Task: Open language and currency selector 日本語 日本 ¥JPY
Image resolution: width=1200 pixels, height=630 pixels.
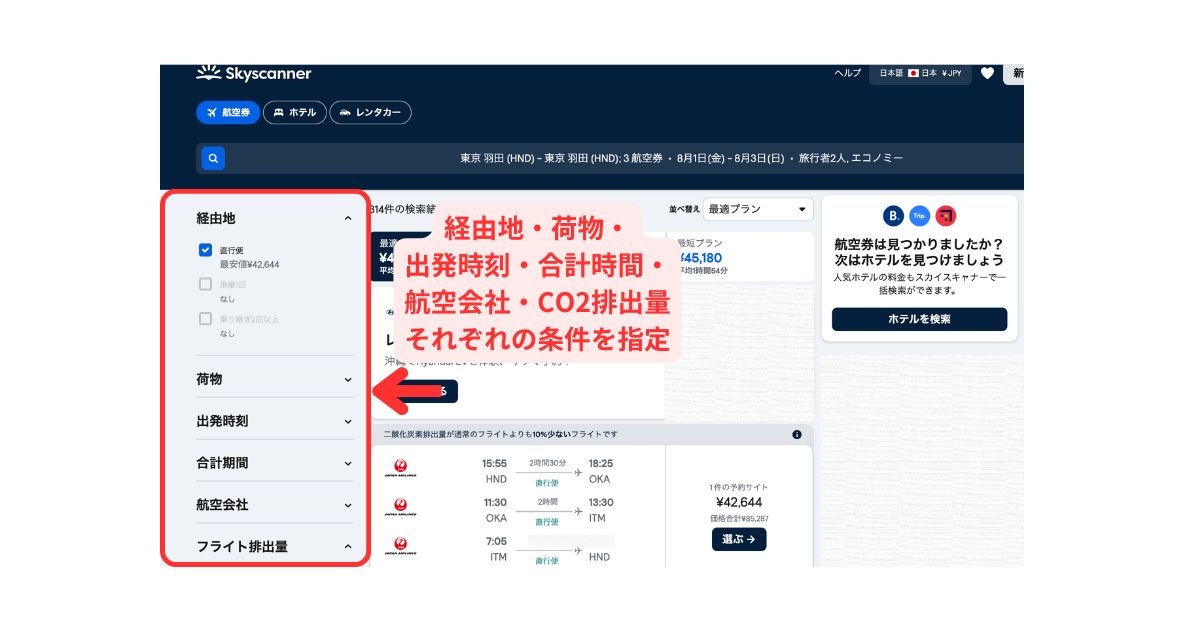Action: point(920,73)
